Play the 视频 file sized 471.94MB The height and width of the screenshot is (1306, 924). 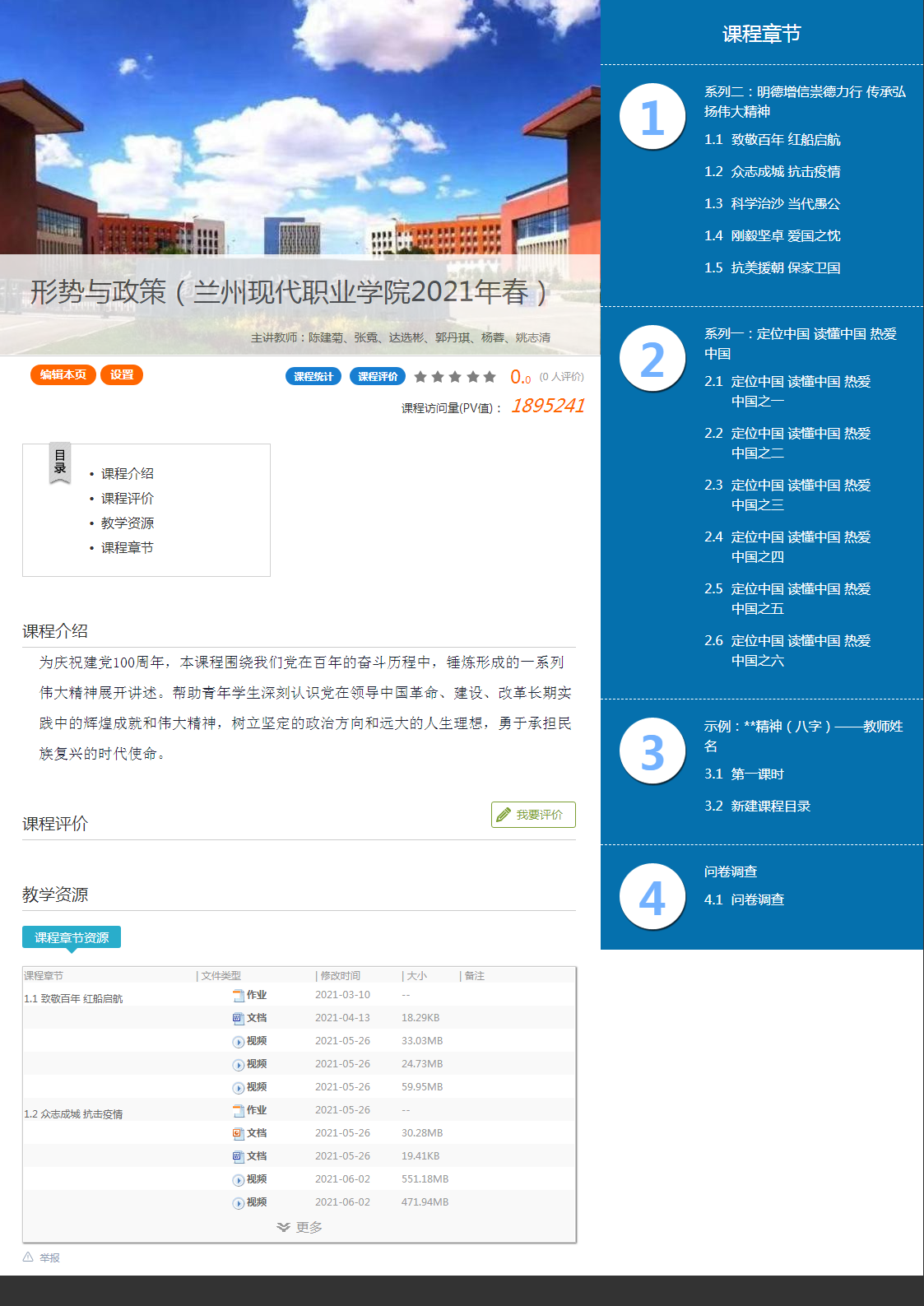point(250,1202)
